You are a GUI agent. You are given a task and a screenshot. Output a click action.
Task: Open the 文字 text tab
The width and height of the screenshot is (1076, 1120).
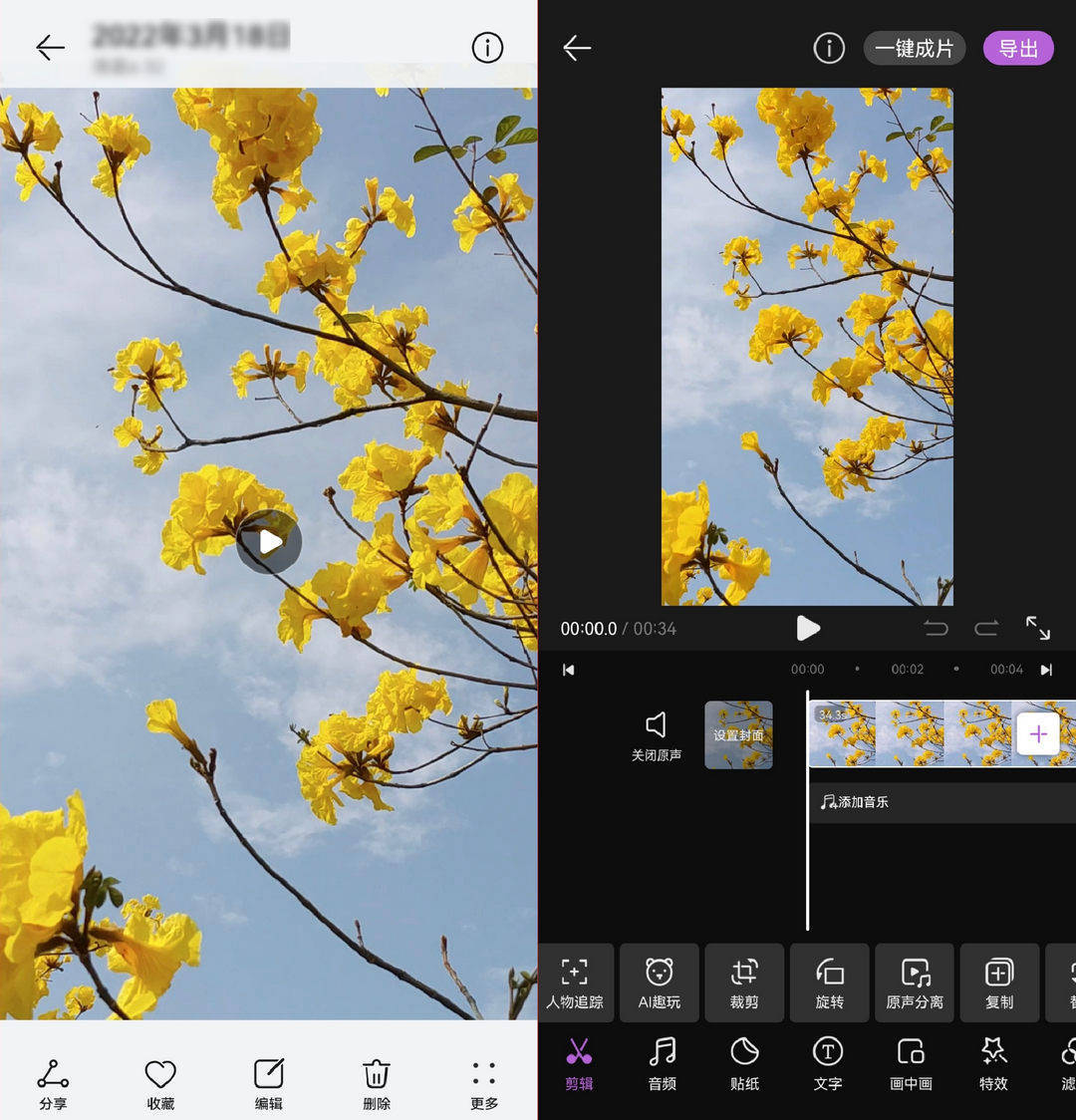tap(828, 1064)
